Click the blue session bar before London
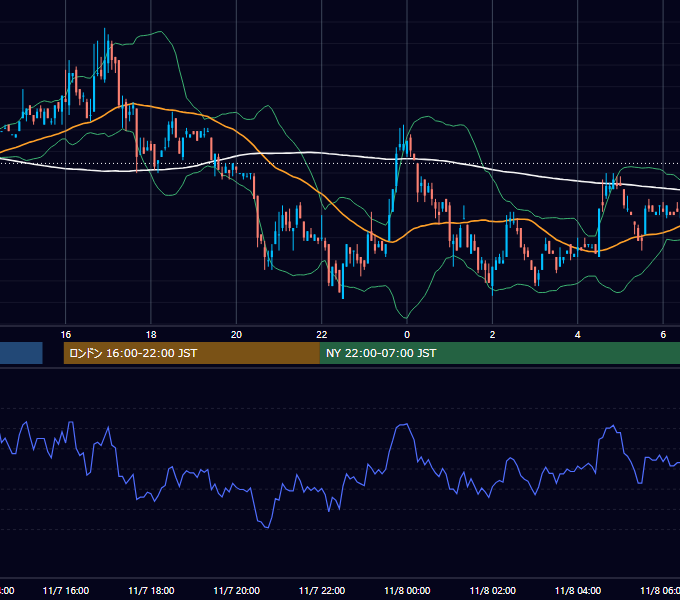The image size is (680, 600). pyautogui.click(x=21, y=353)
